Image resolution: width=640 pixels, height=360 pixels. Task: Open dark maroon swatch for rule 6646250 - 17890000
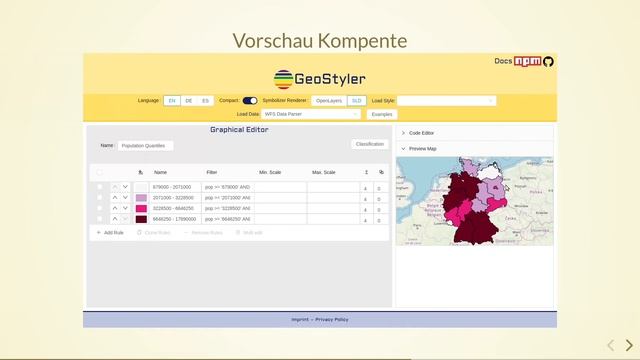tap(141, 219)
